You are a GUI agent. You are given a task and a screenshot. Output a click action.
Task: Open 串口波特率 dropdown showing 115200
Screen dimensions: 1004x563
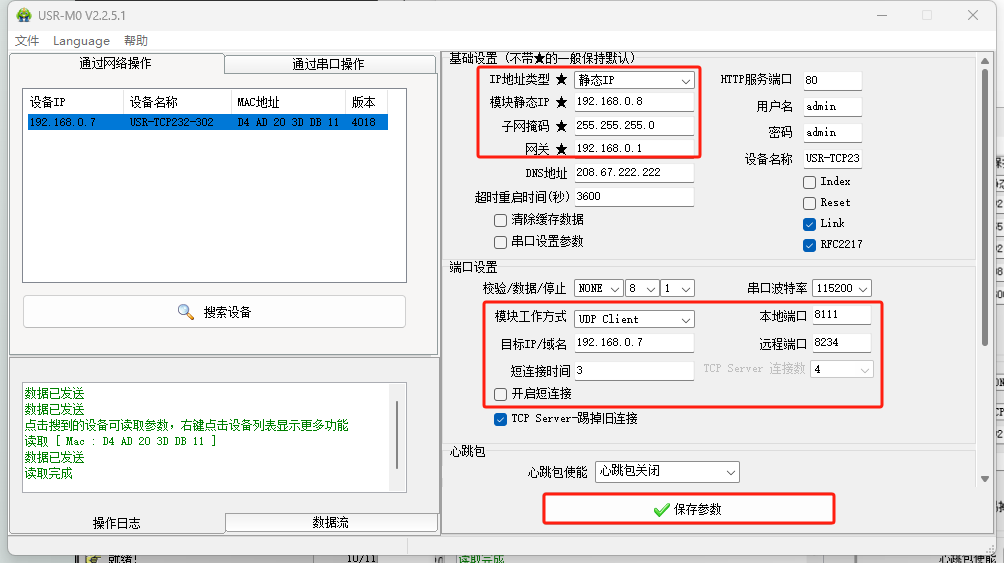[841, 289]
